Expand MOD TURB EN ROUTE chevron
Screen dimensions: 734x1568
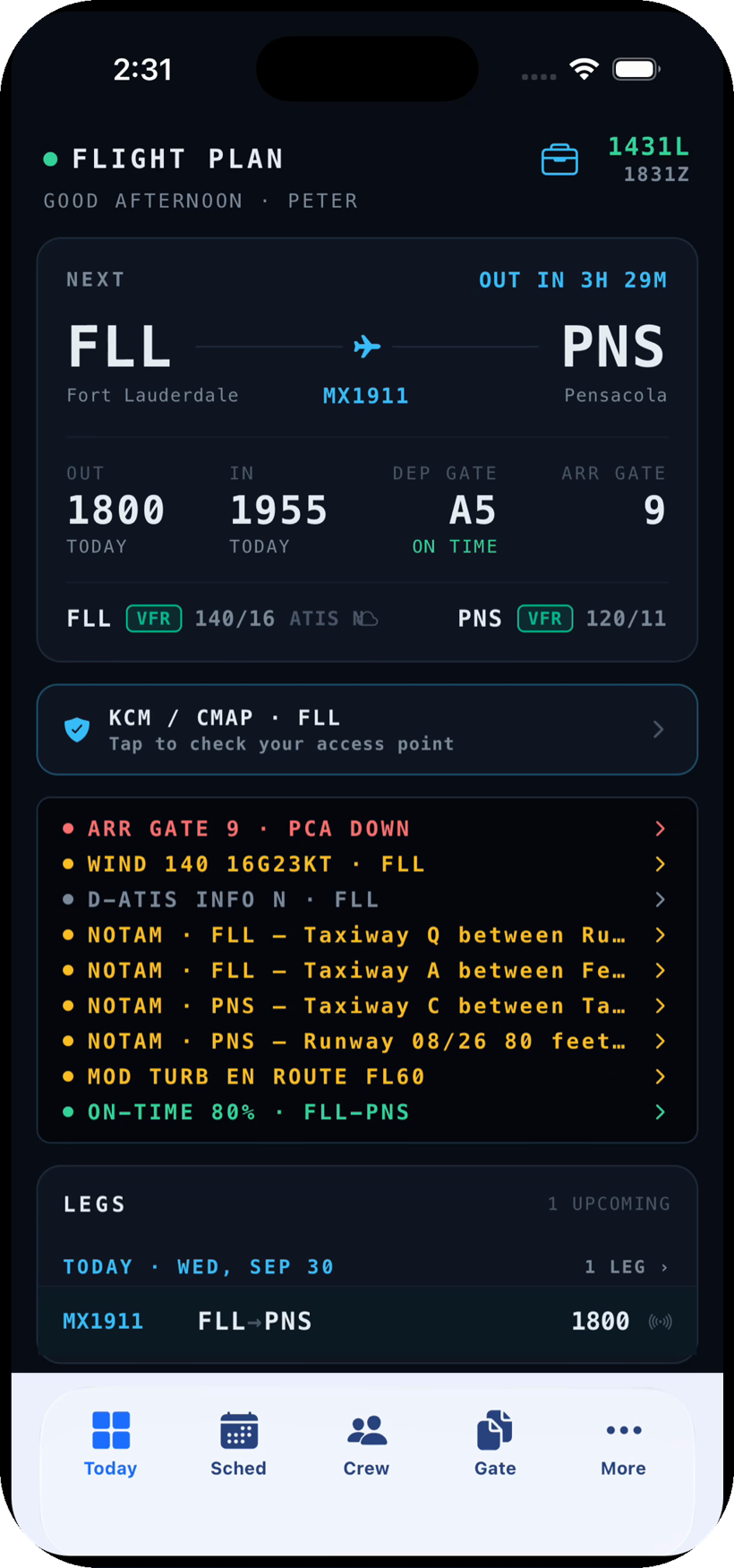point(661,1076)
